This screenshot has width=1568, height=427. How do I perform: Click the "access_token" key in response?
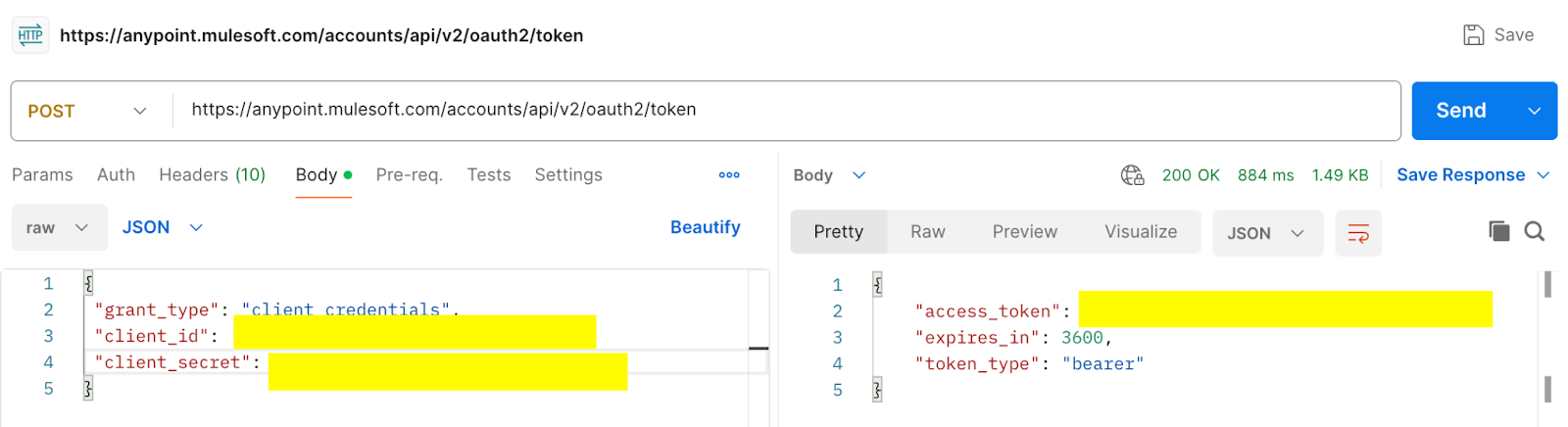click(988, 311)
